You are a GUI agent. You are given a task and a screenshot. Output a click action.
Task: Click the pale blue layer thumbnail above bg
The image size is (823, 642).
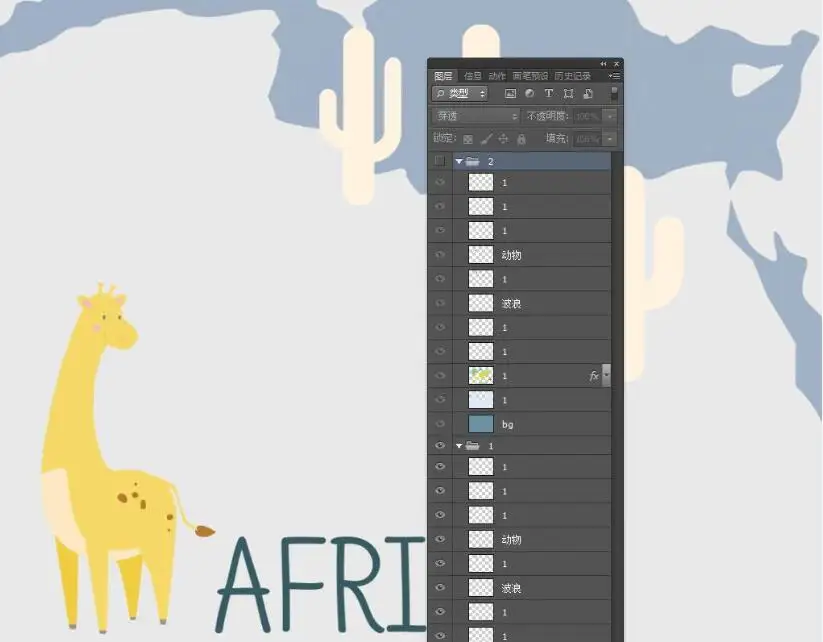[x=481, y=399]
